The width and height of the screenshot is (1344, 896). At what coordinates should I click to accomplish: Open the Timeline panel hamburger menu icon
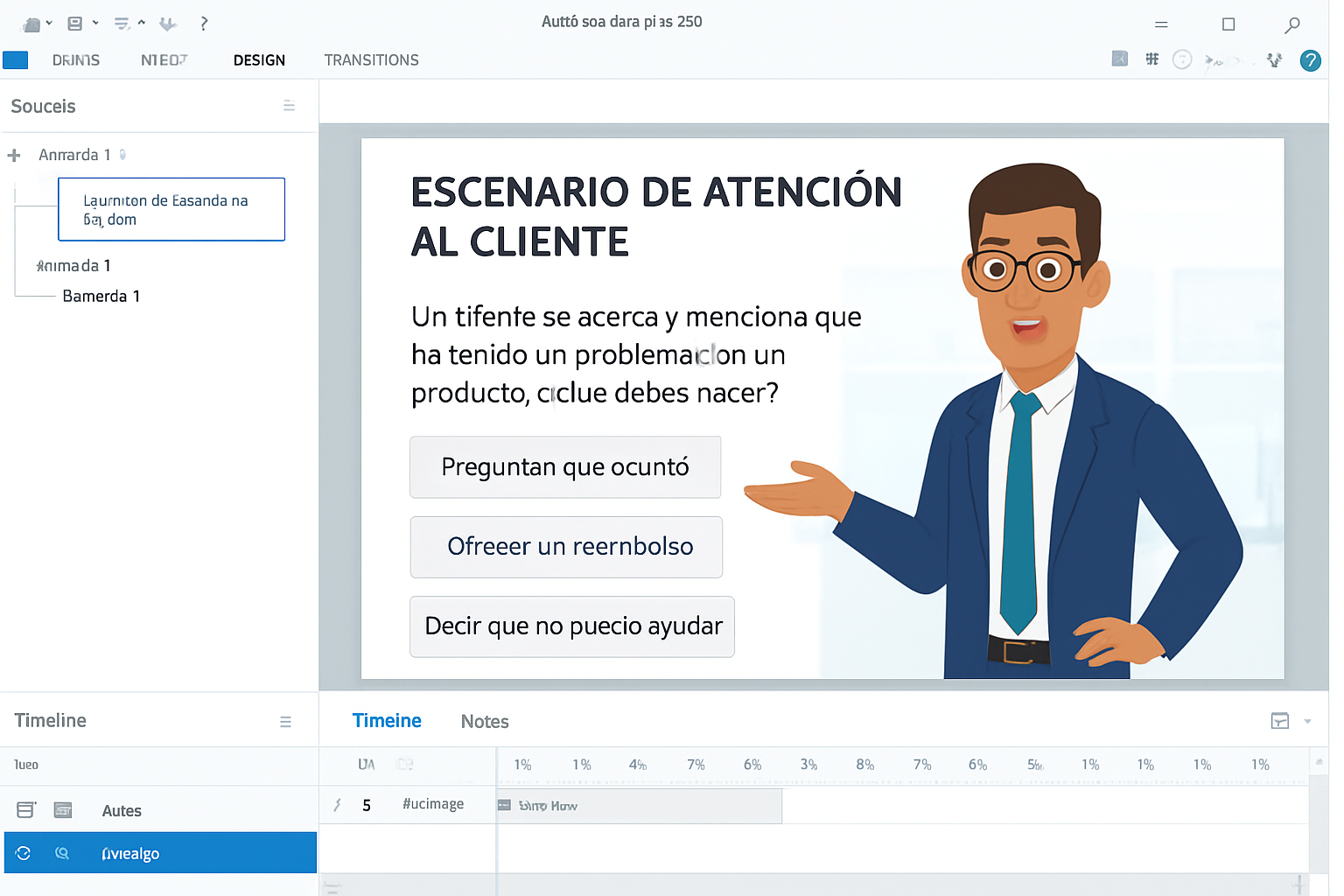[x=286, y=720]
